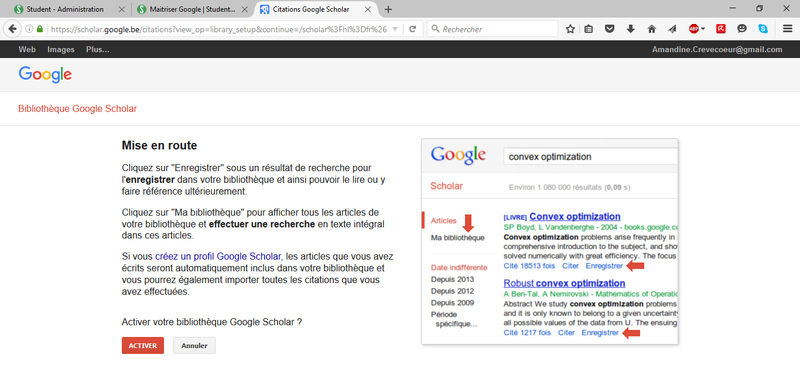Bookmark this page with the star icon
This screenshot has height=385, width=800.
[x=570, y=29]
